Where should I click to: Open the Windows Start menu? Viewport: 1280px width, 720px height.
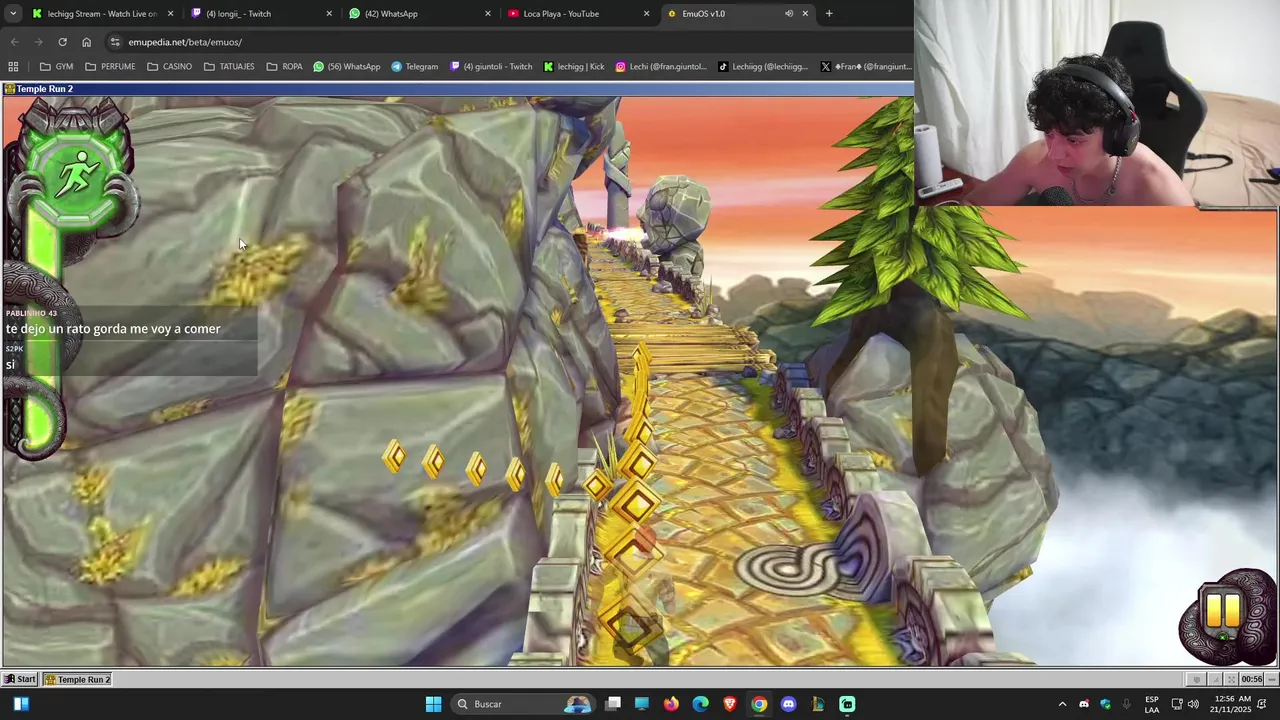click(x=433, y=704)
